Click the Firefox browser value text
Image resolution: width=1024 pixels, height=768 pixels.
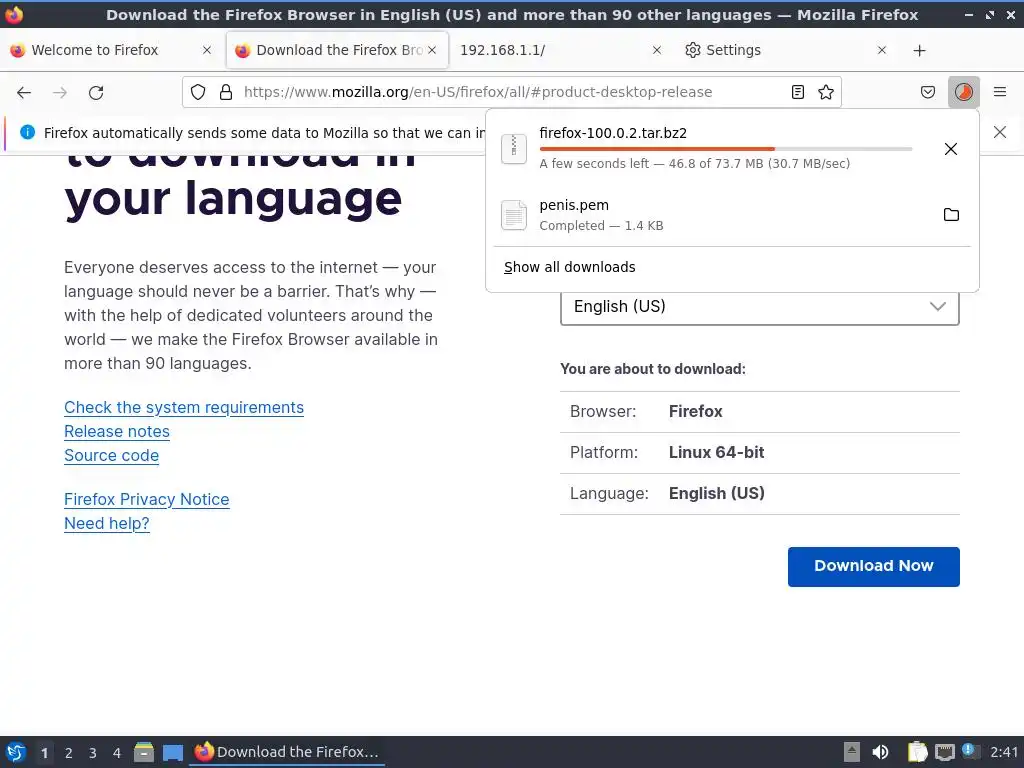695,411
